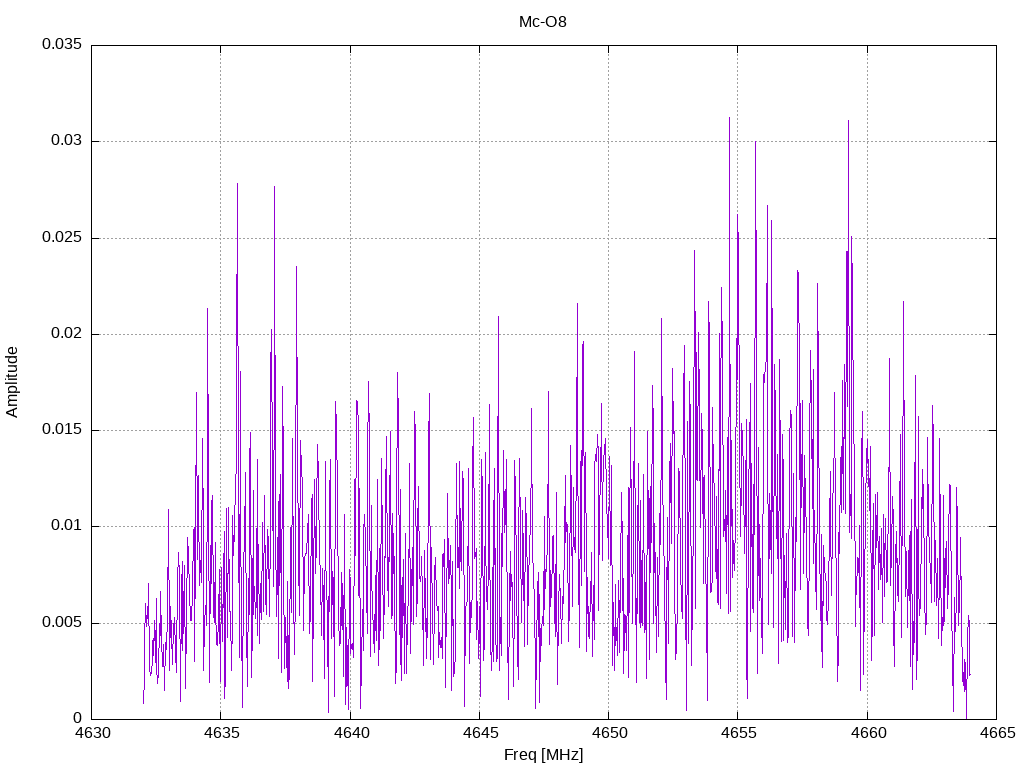1024x768 pixels.
Task: Click the 0.01 y-axis tick label
Action: click(67, 526)
